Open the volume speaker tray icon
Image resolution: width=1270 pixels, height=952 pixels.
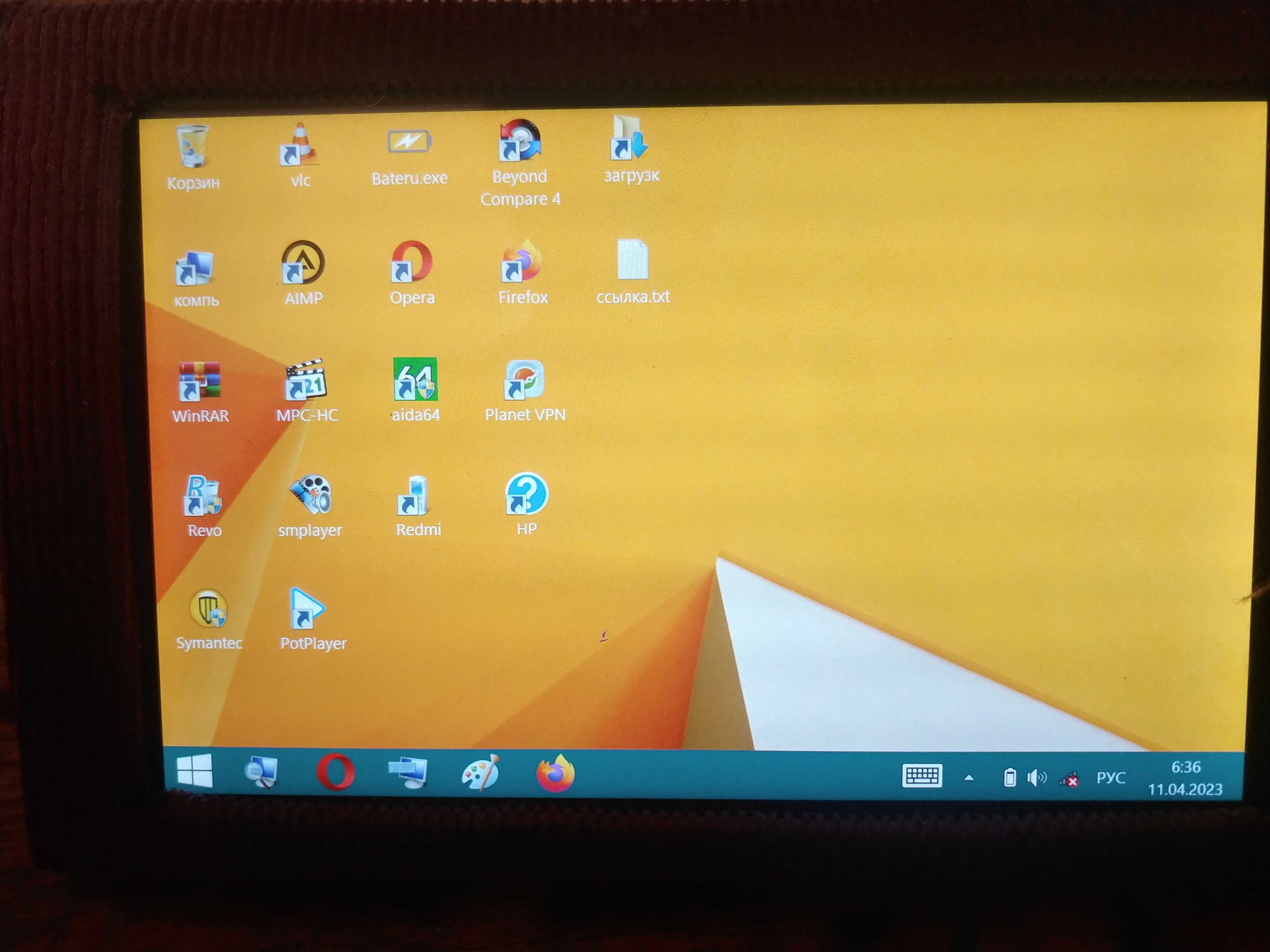(x=1036, y=778)
